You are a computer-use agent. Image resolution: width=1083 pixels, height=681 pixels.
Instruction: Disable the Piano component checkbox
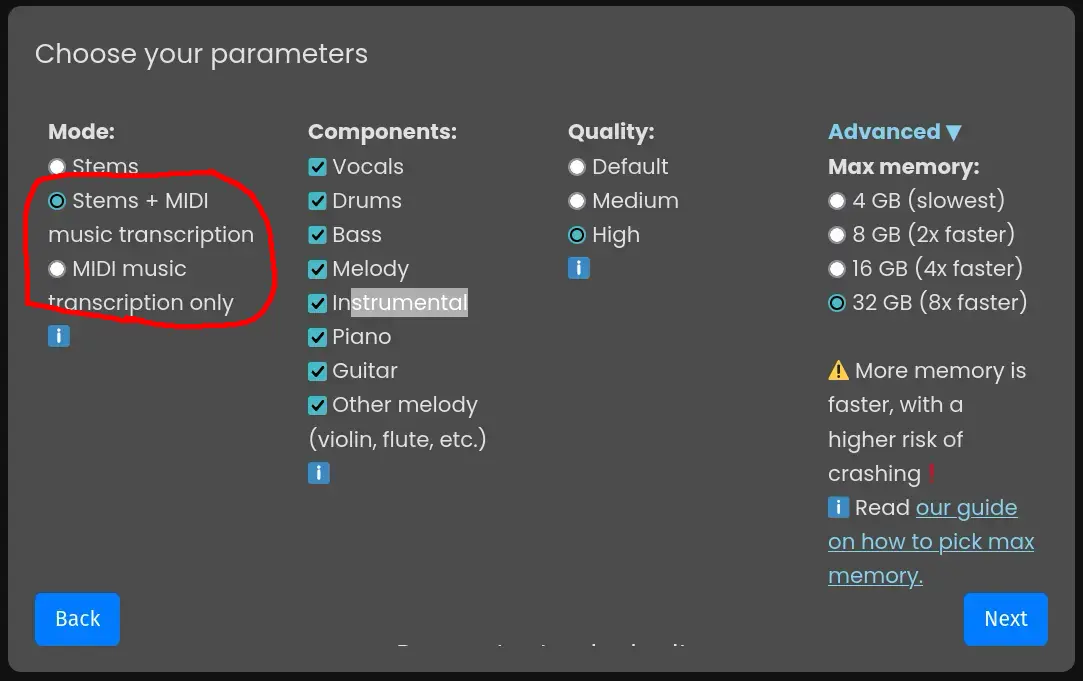[x=318, y=337]
